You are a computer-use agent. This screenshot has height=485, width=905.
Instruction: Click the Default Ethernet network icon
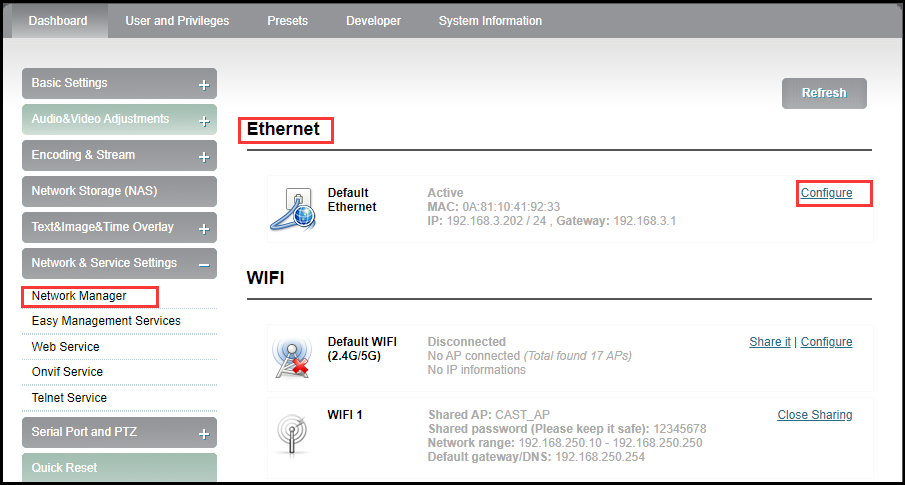point(293,209)
